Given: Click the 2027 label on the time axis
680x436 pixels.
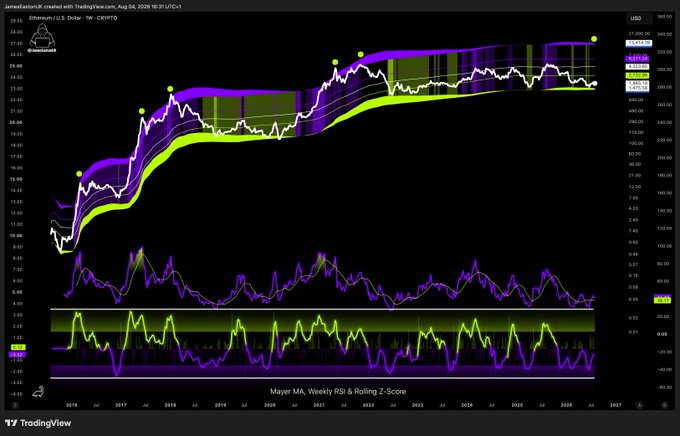Looking at the screenshot, I should 615,405.
